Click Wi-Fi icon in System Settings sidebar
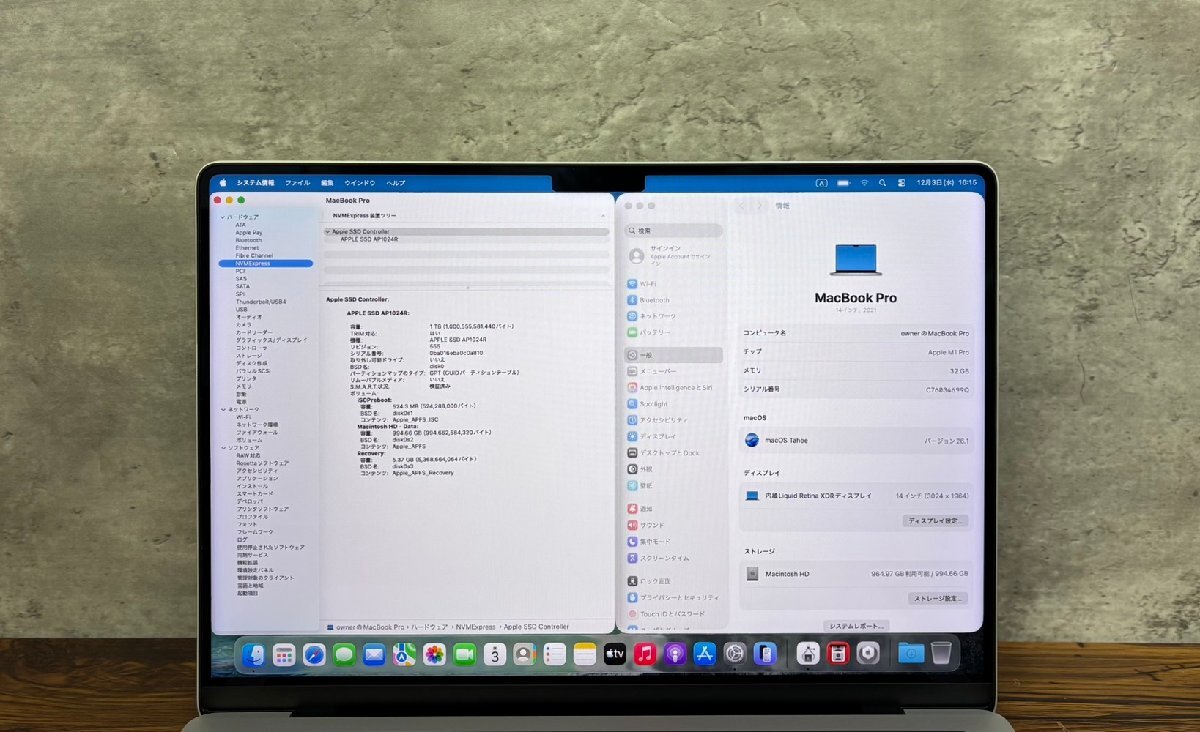The height and width of the screenshot is (732, 1200). (x=632, y=284)
